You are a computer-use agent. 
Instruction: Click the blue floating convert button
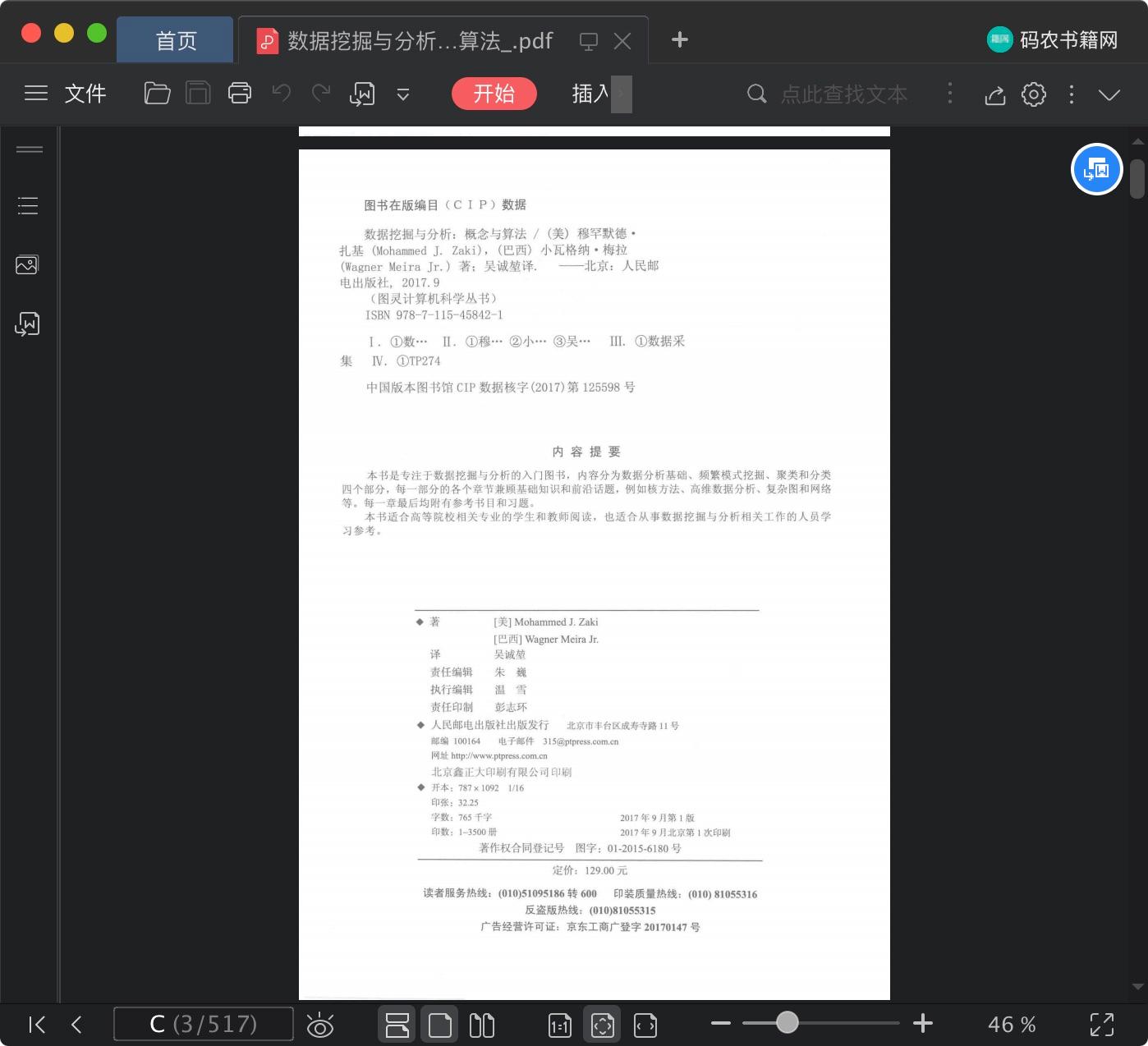point(1097,169)
